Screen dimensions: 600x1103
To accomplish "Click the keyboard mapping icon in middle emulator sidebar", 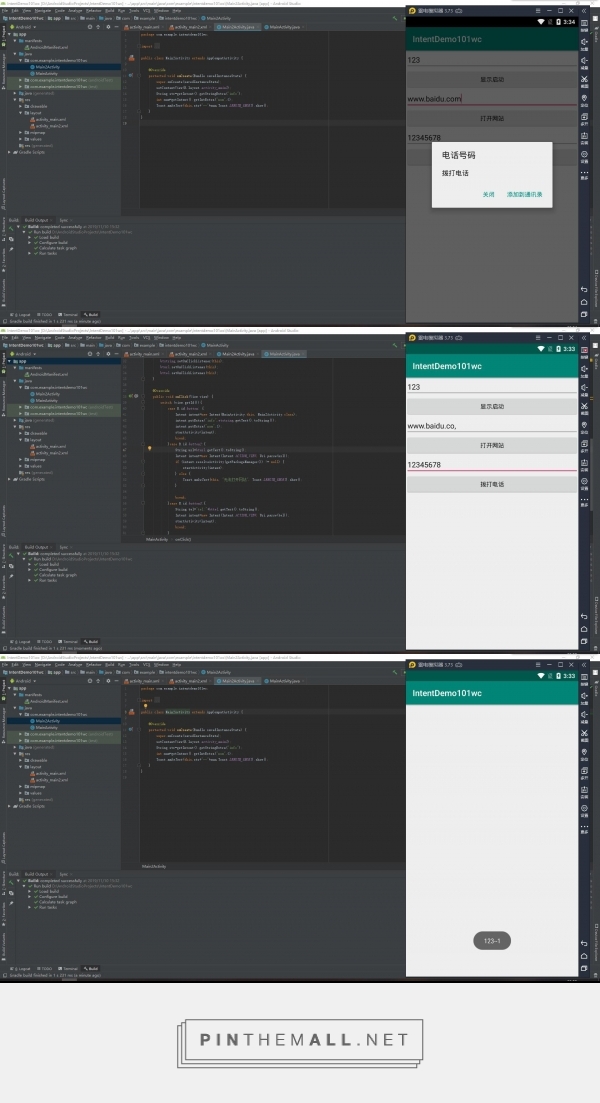I will [585, 350].
